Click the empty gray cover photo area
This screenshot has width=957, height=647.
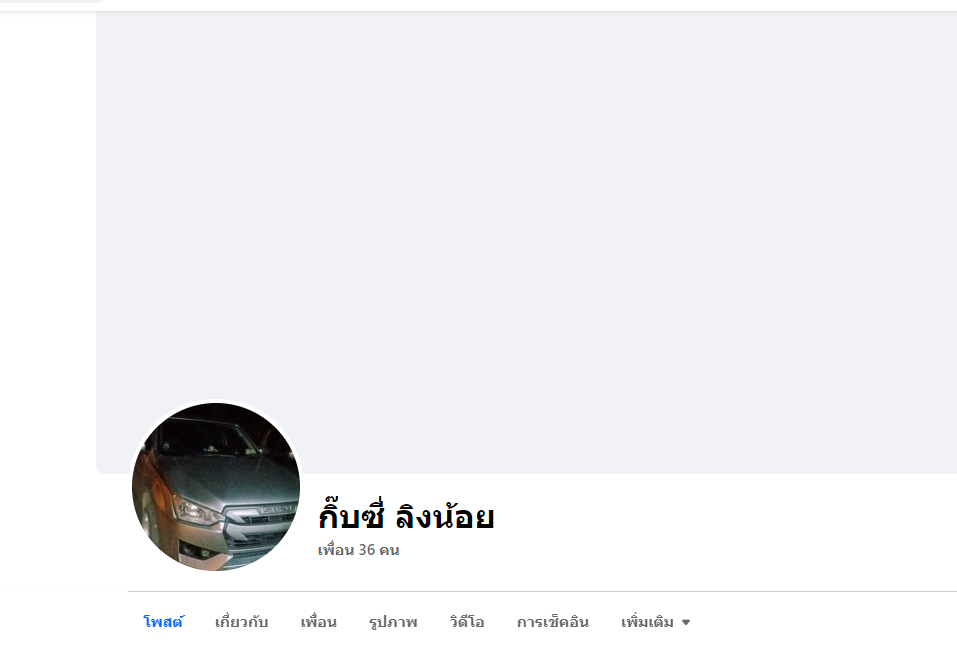pos(526,242)
